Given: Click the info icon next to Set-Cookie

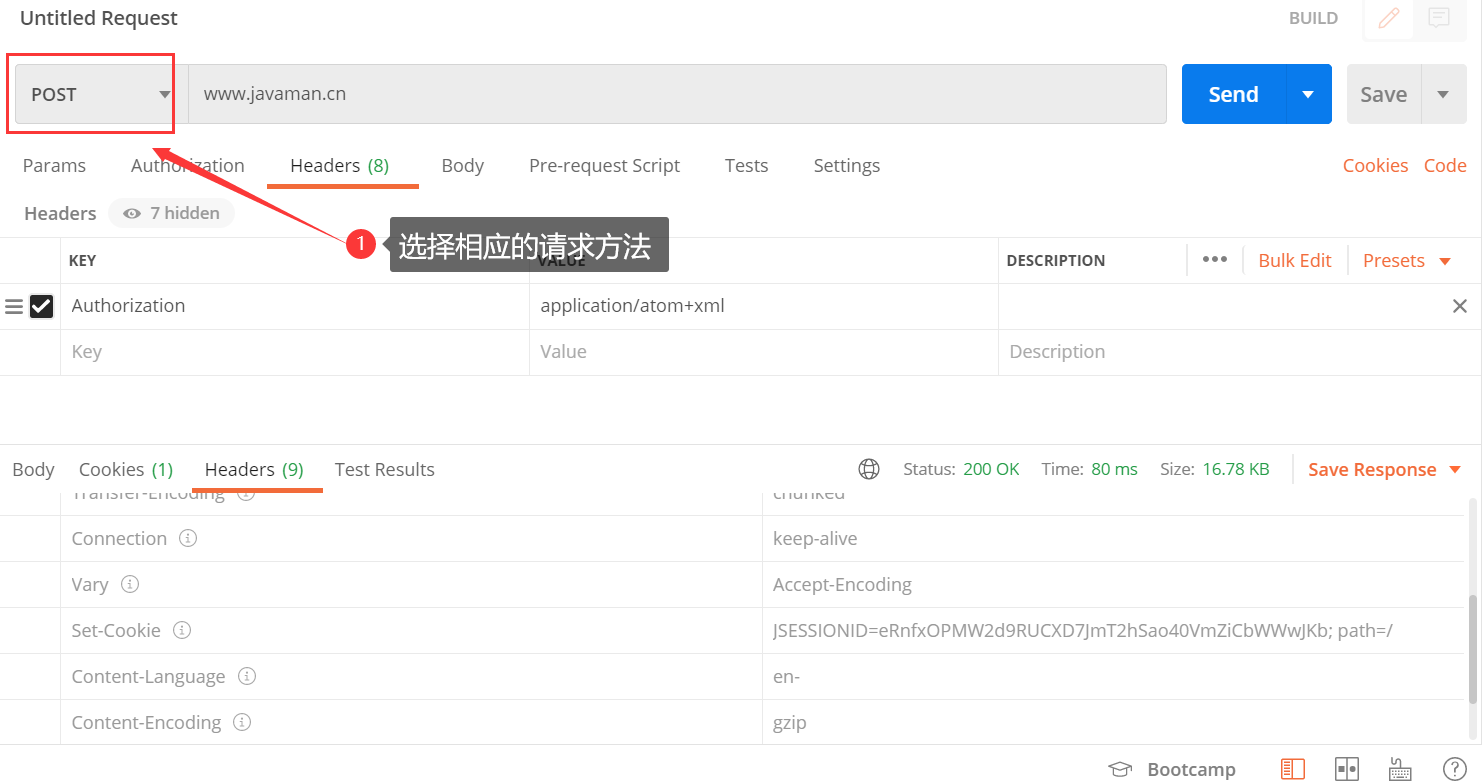Looking at the screenshot, I should pyautogui.click(x=182, y=630).
